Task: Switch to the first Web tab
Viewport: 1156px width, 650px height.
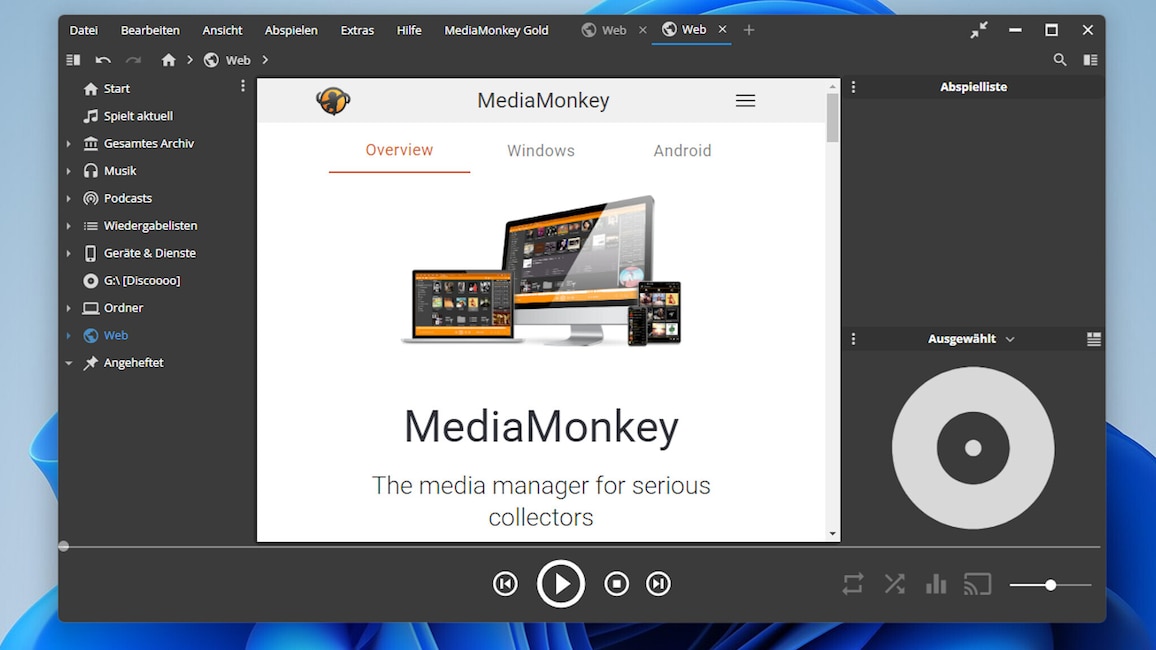Action: pos(605,30)
